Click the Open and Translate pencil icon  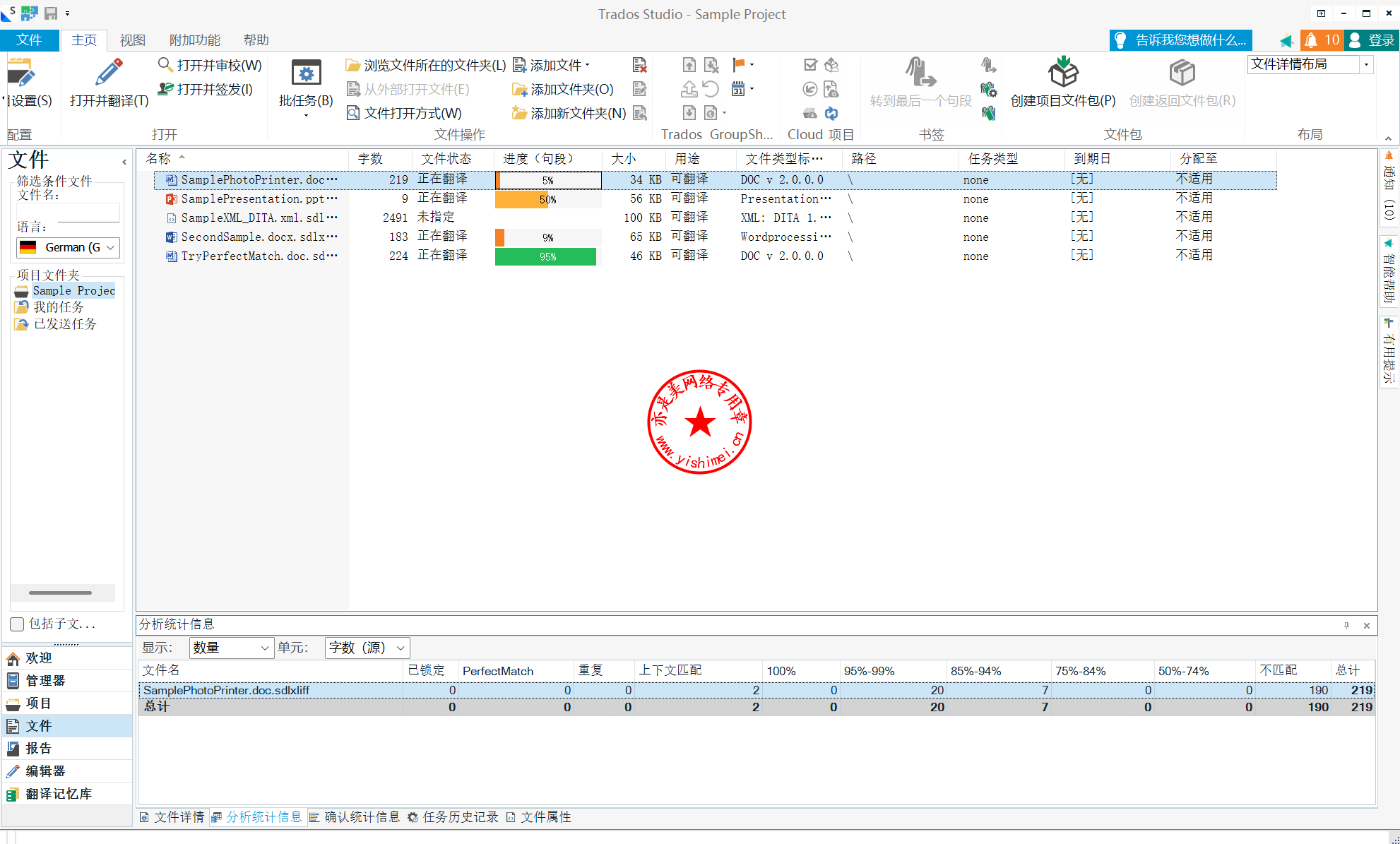click(x=109, y=73)
